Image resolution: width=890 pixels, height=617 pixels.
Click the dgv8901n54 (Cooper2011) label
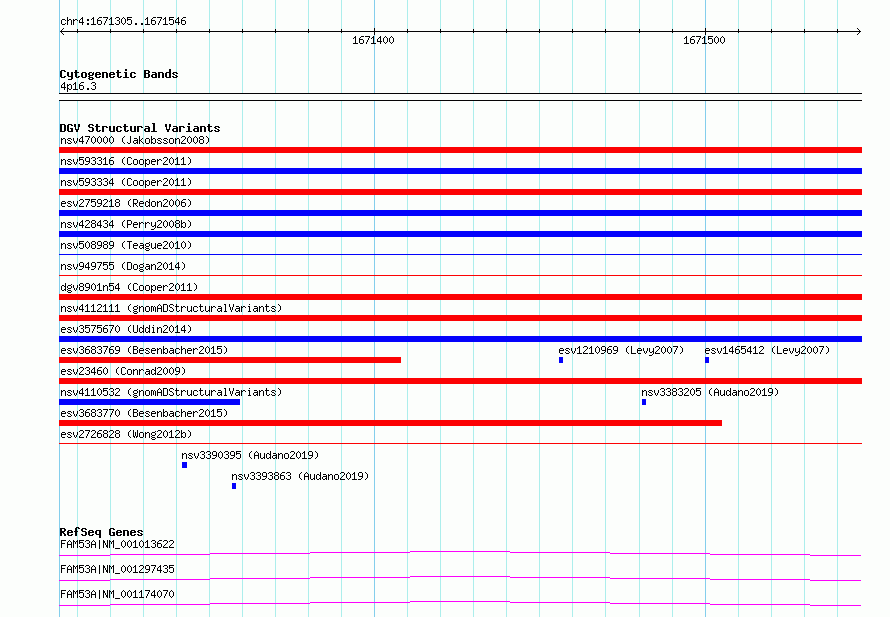tap(129, 287)
